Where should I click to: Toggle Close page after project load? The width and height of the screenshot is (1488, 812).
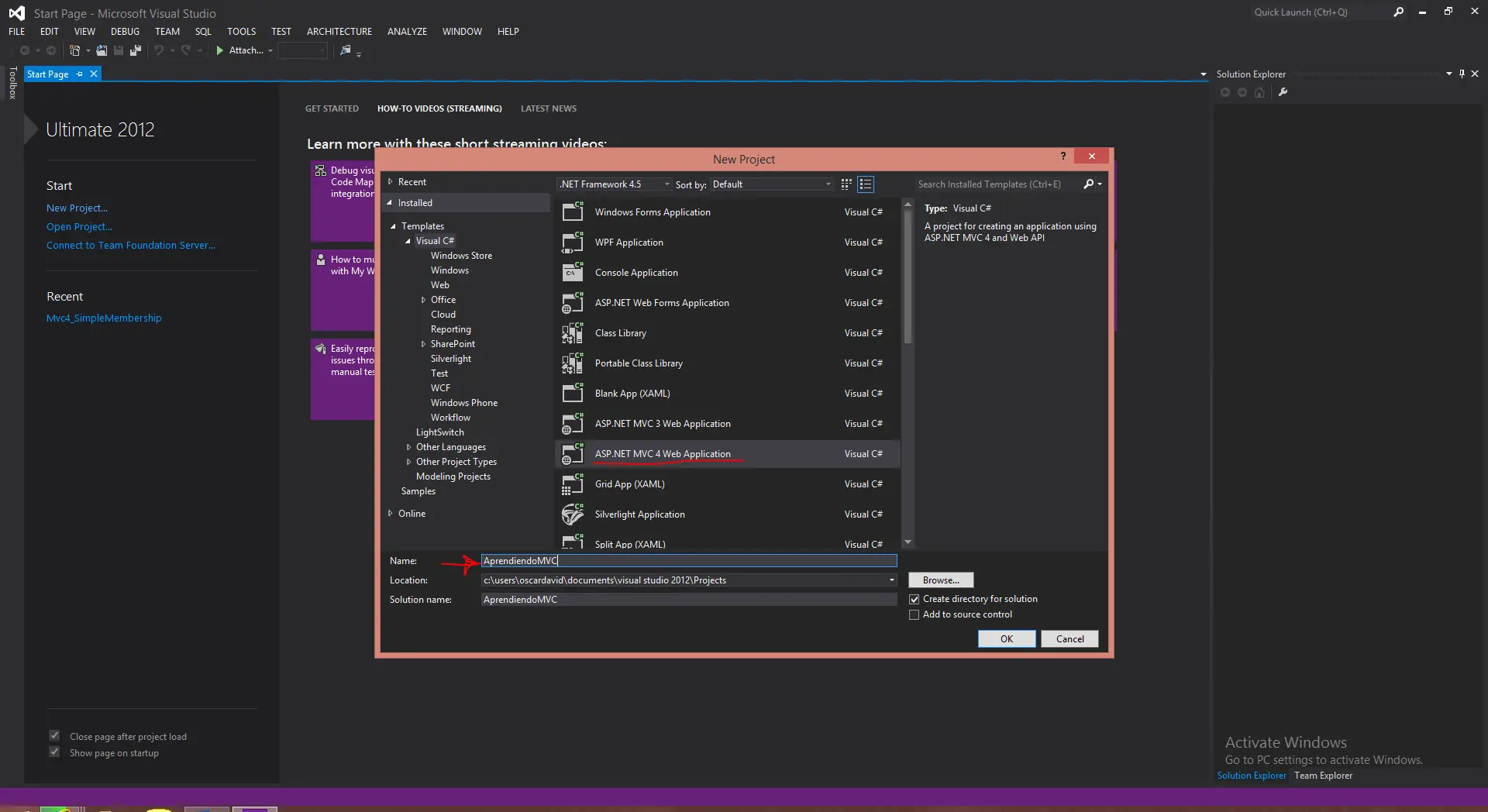coord(54,736)
